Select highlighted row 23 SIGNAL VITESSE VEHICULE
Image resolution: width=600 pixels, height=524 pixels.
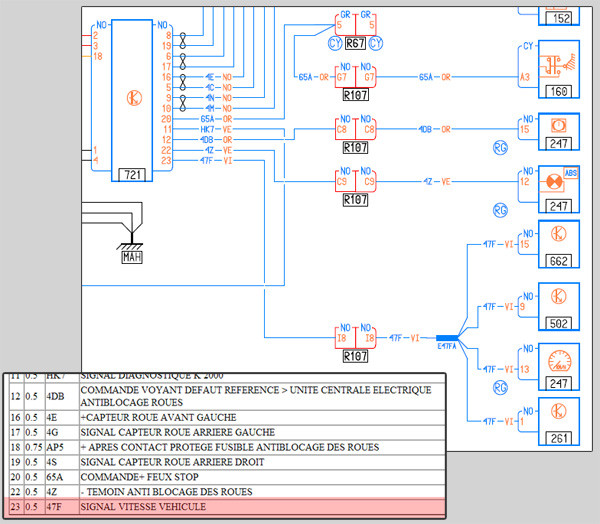pyautogui.click(x=227, y=507)
